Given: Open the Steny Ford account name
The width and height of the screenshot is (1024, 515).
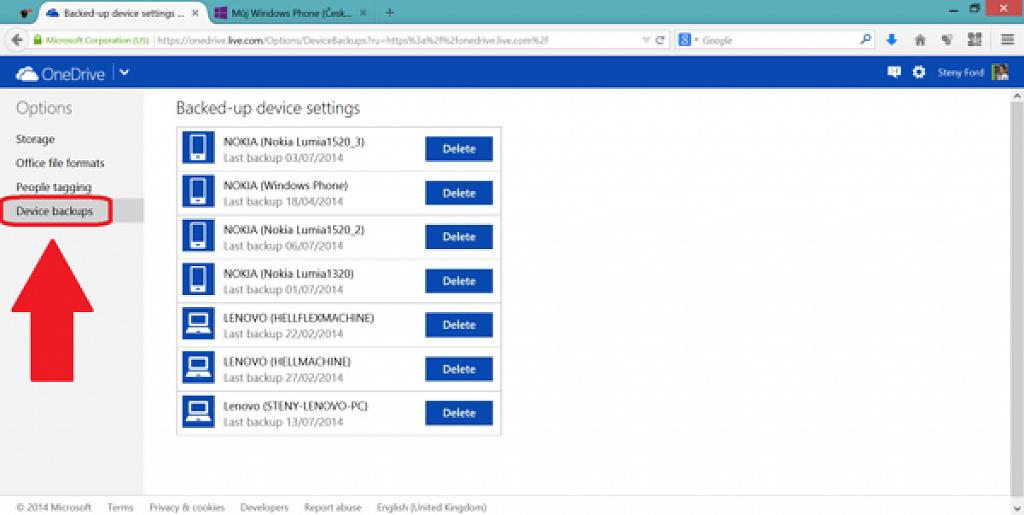Looking at the screenshot, I should pos(961,72).
